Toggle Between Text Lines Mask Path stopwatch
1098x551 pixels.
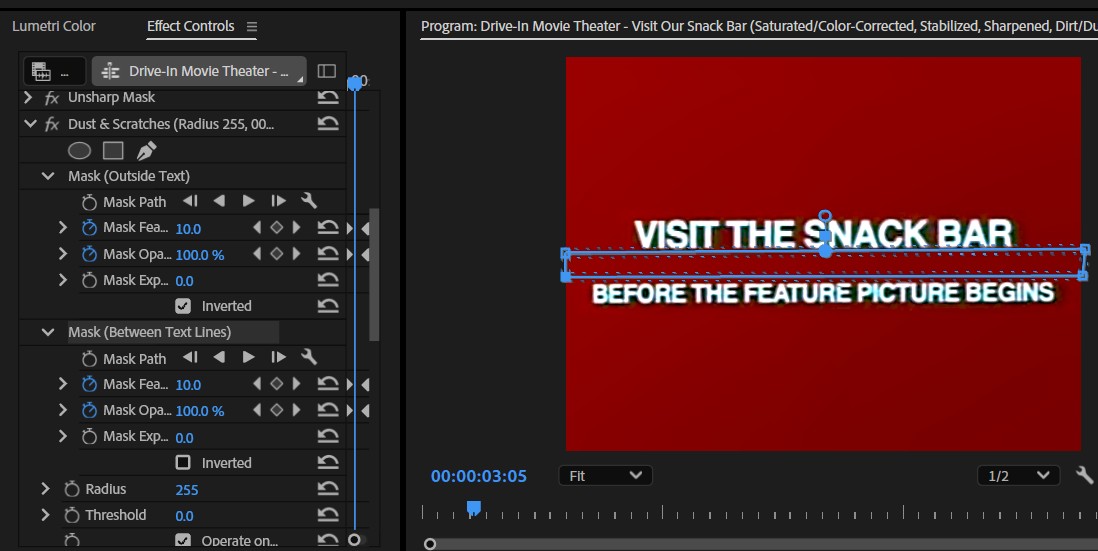click(89, 359)
